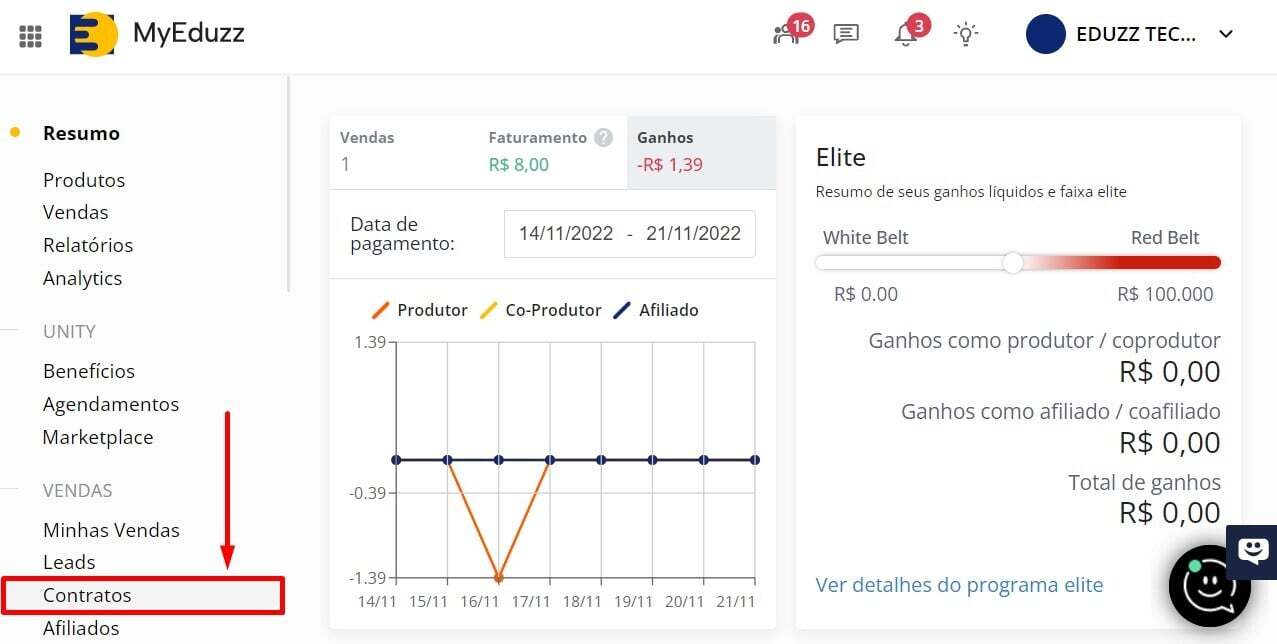
Task: Open the smiley chat support bubble
Action: [x=1209, y=586]
